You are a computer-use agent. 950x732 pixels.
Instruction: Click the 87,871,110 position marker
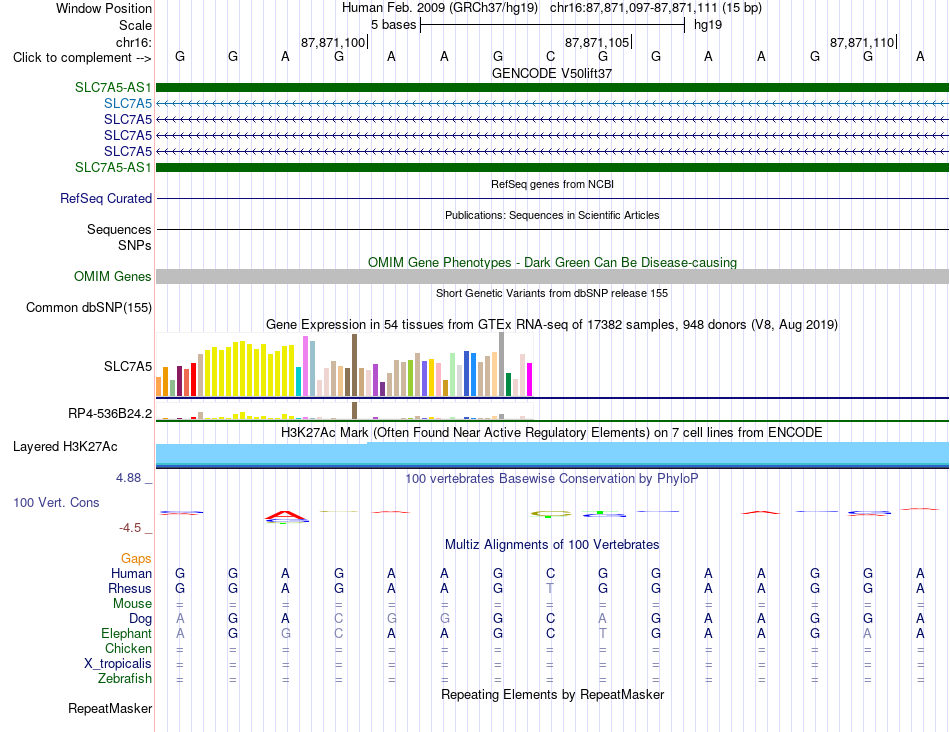coord(862,42)
